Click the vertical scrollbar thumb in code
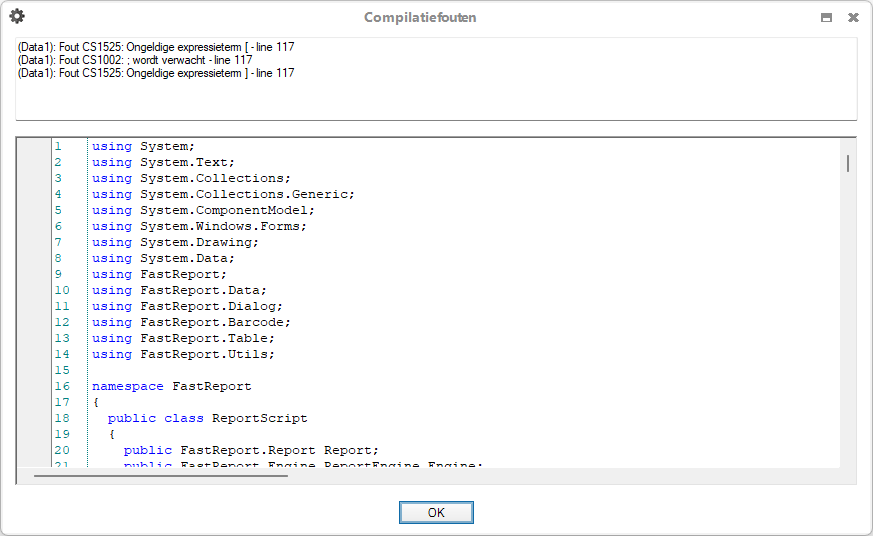 tap(848, 163)
